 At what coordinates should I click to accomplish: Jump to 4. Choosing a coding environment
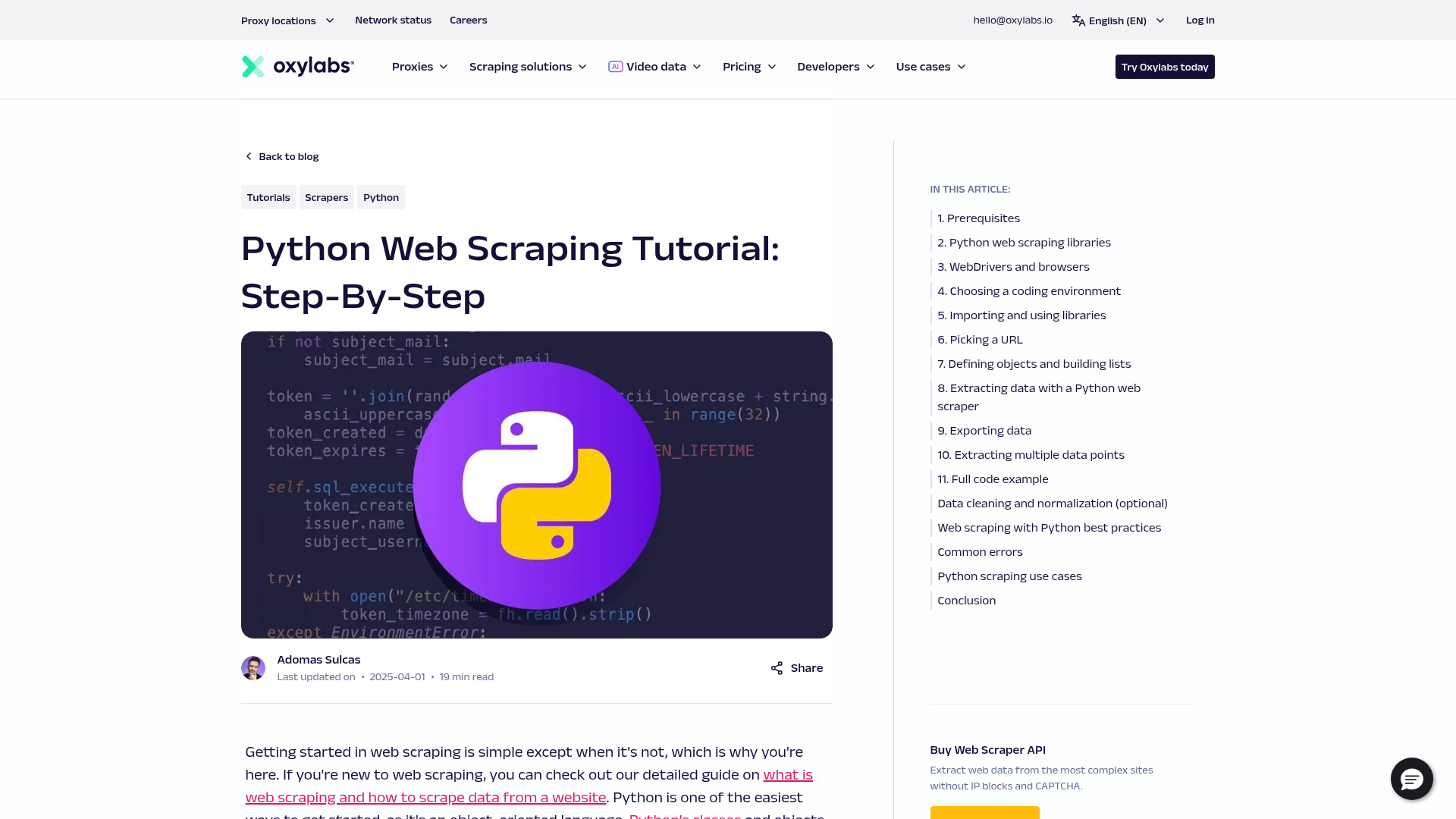[1028, 291]
